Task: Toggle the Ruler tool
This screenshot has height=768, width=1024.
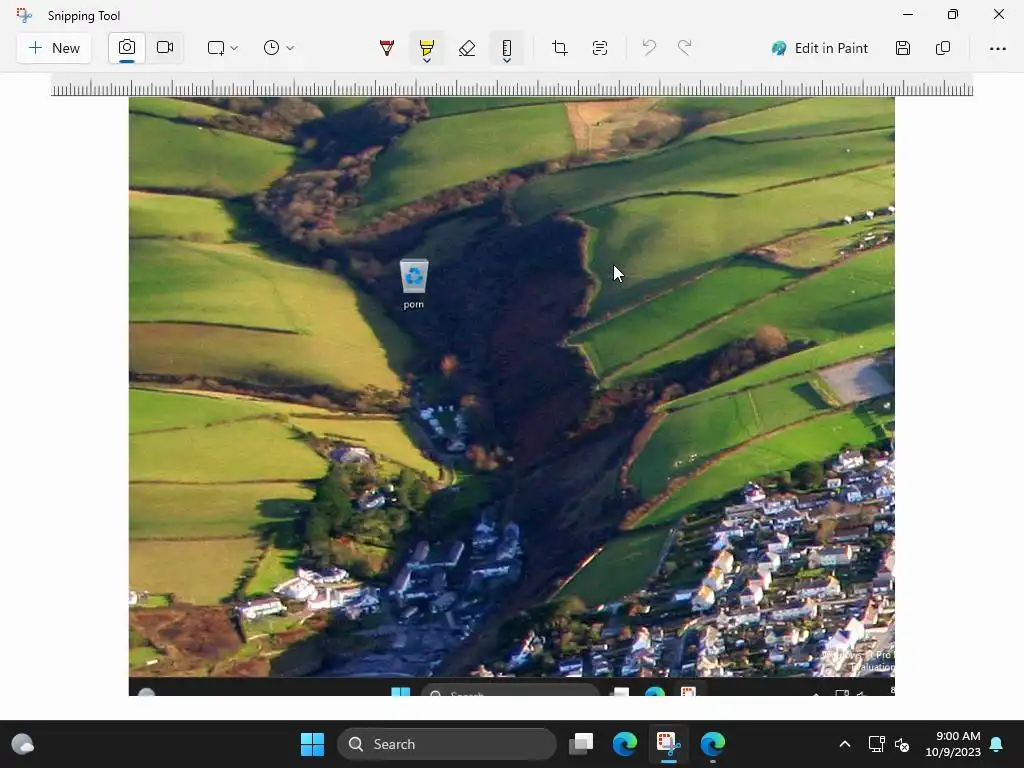Action: pyautogui.click(x=507, y=46)
